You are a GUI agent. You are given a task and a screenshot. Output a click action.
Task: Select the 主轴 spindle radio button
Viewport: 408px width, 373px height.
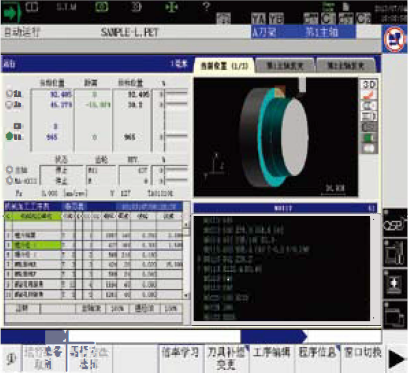pyautogui.click(x=10, y=170)
